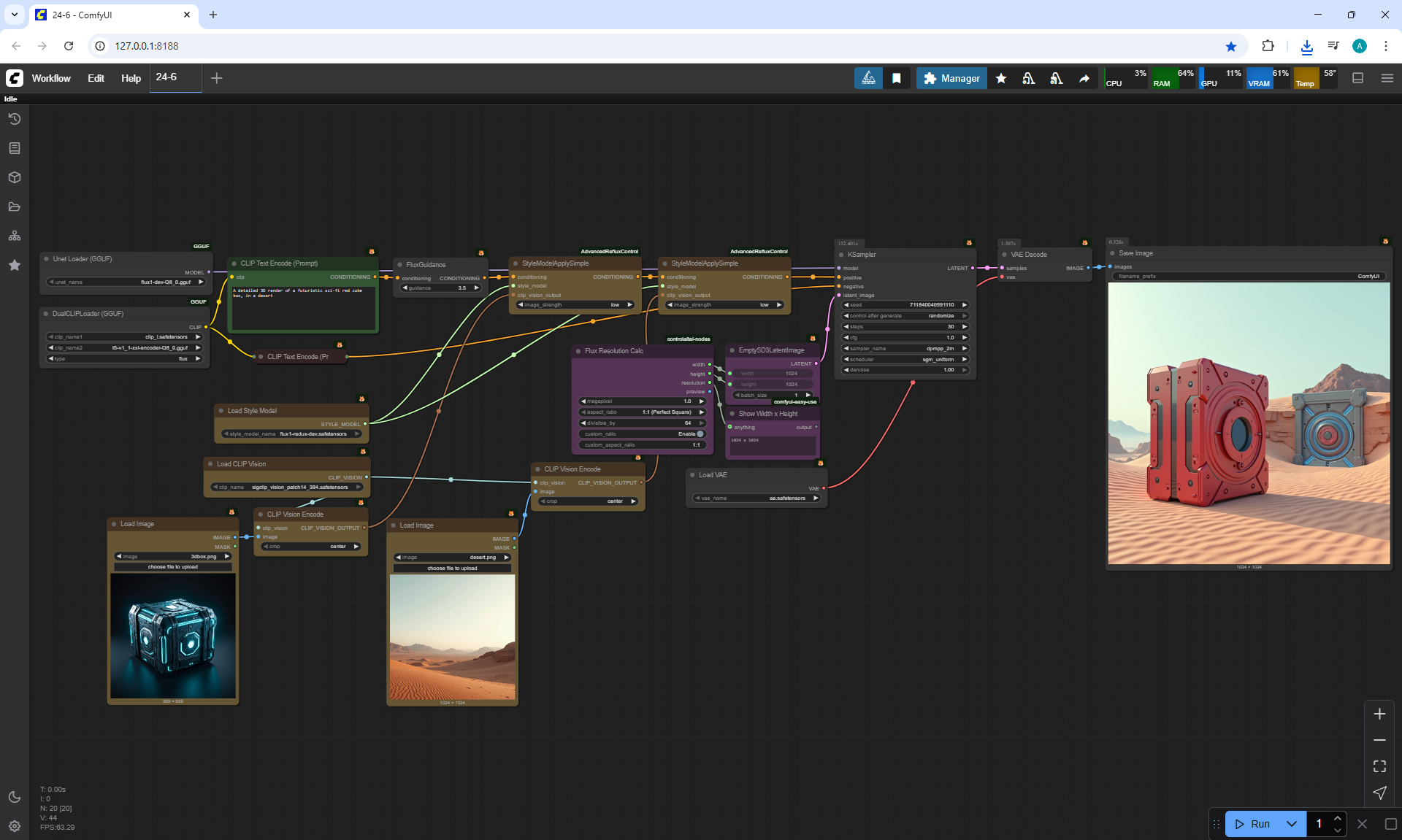Open the Workflow menu
Image resolution: width=1402 pixels, height=840 pixels.
pos(51,78)
